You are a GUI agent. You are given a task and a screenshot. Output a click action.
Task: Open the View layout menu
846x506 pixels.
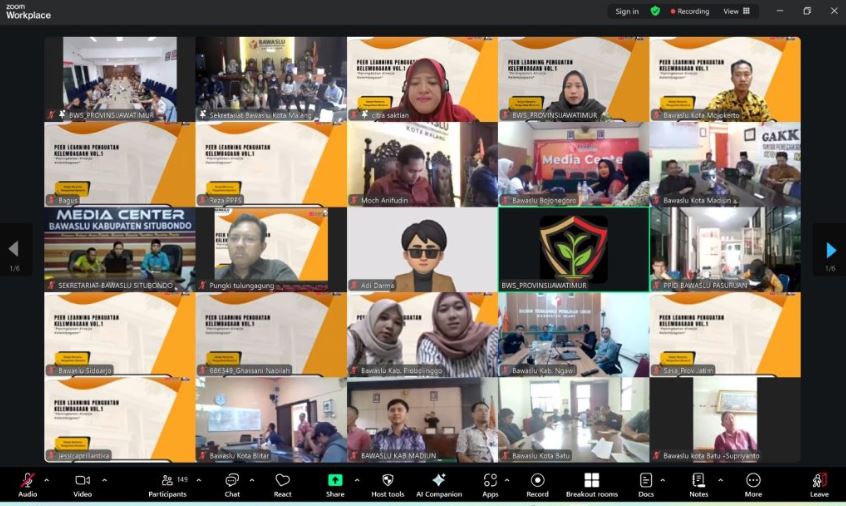click(x=737, y=11)
